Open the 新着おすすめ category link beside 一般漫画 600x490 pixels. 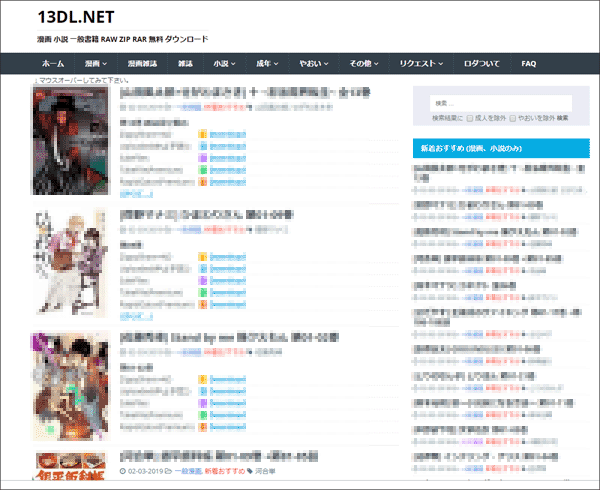[225, 471]
